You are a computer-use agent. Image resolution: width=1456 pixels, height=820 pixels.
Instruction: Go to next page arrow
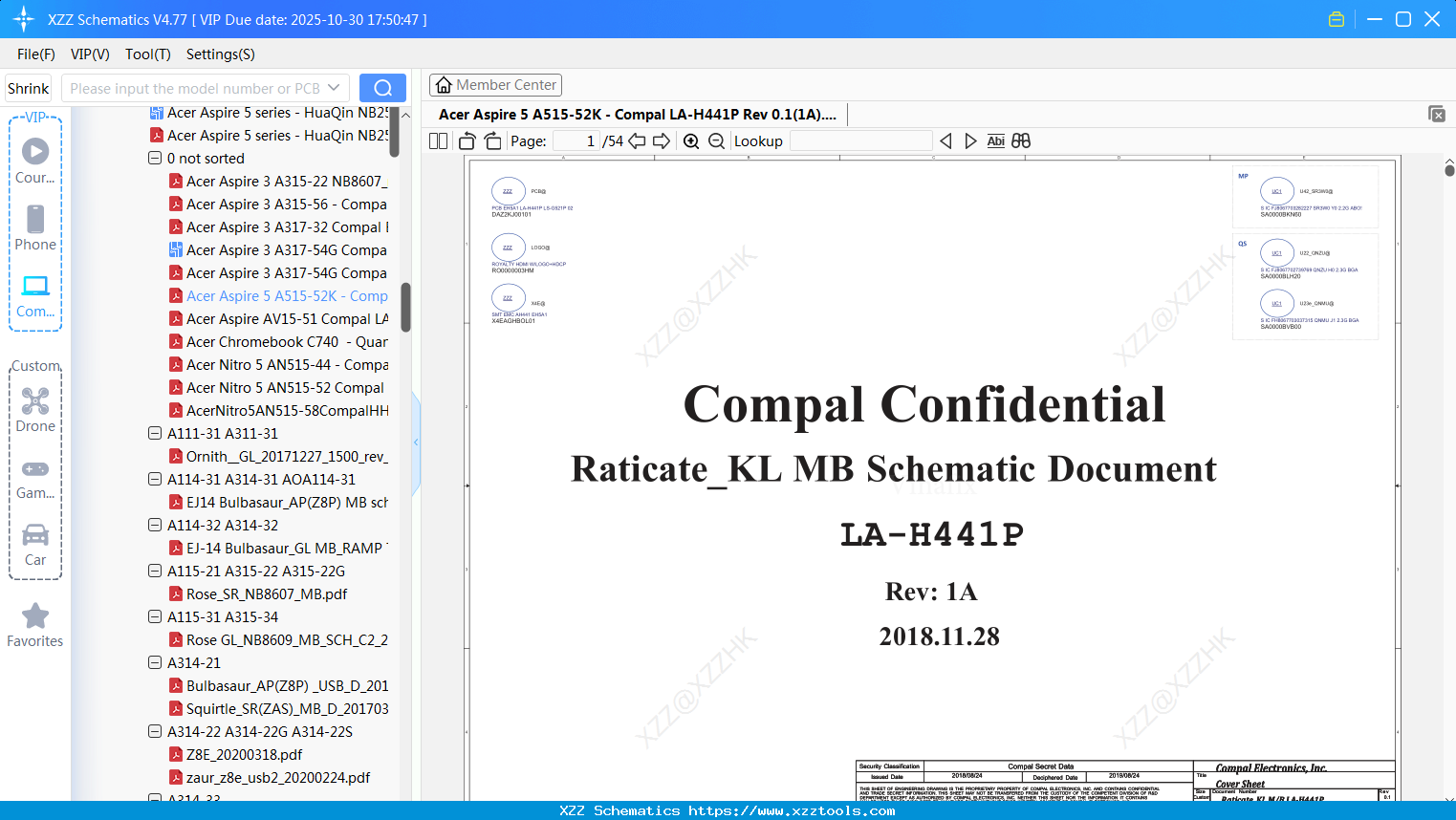pyautogui.click(x=662, y=141)
